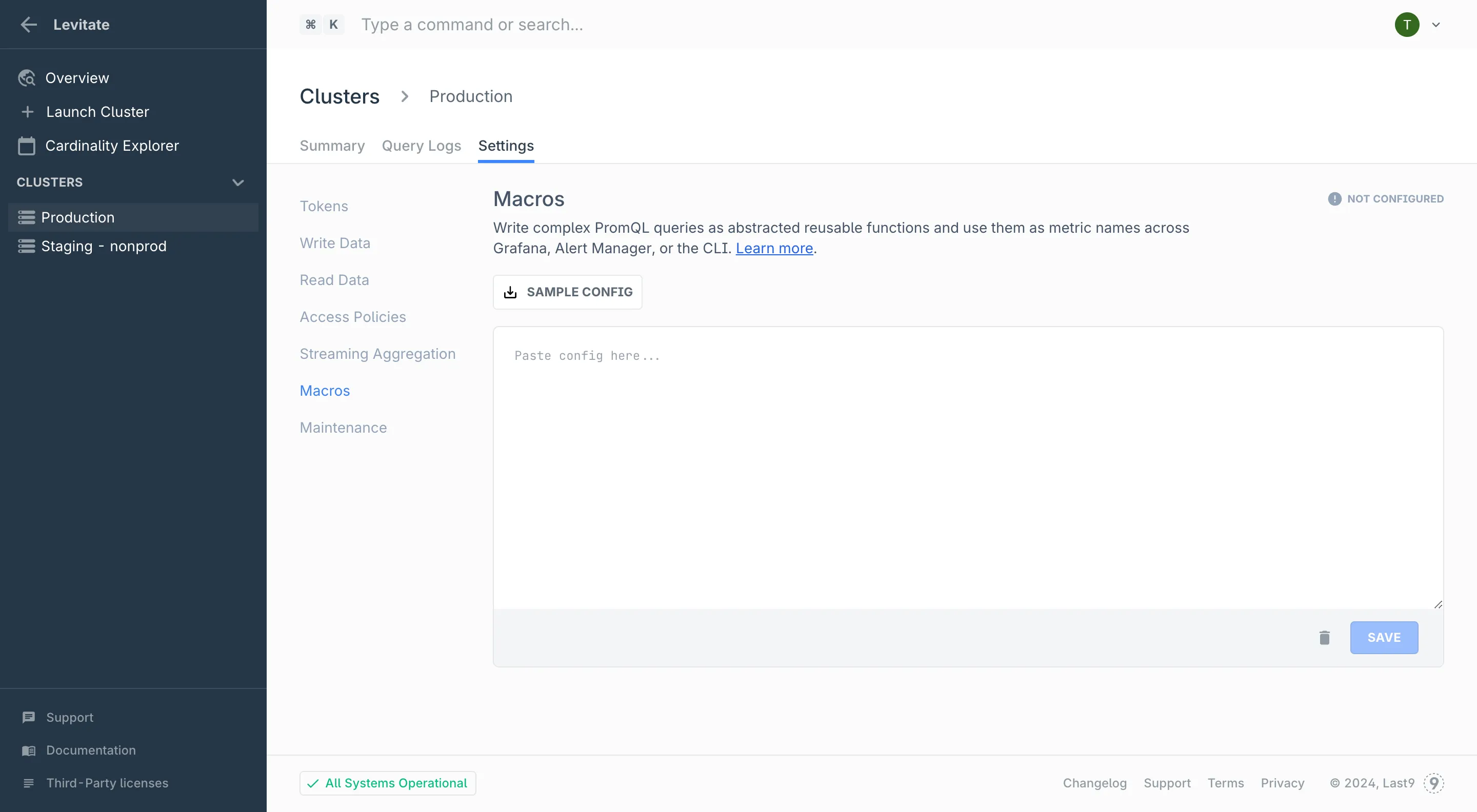Collapse the CLUSTERS section chevron
Image resolution: width=1477 pixels, height=812 pixels.
[x=238, y=182]
